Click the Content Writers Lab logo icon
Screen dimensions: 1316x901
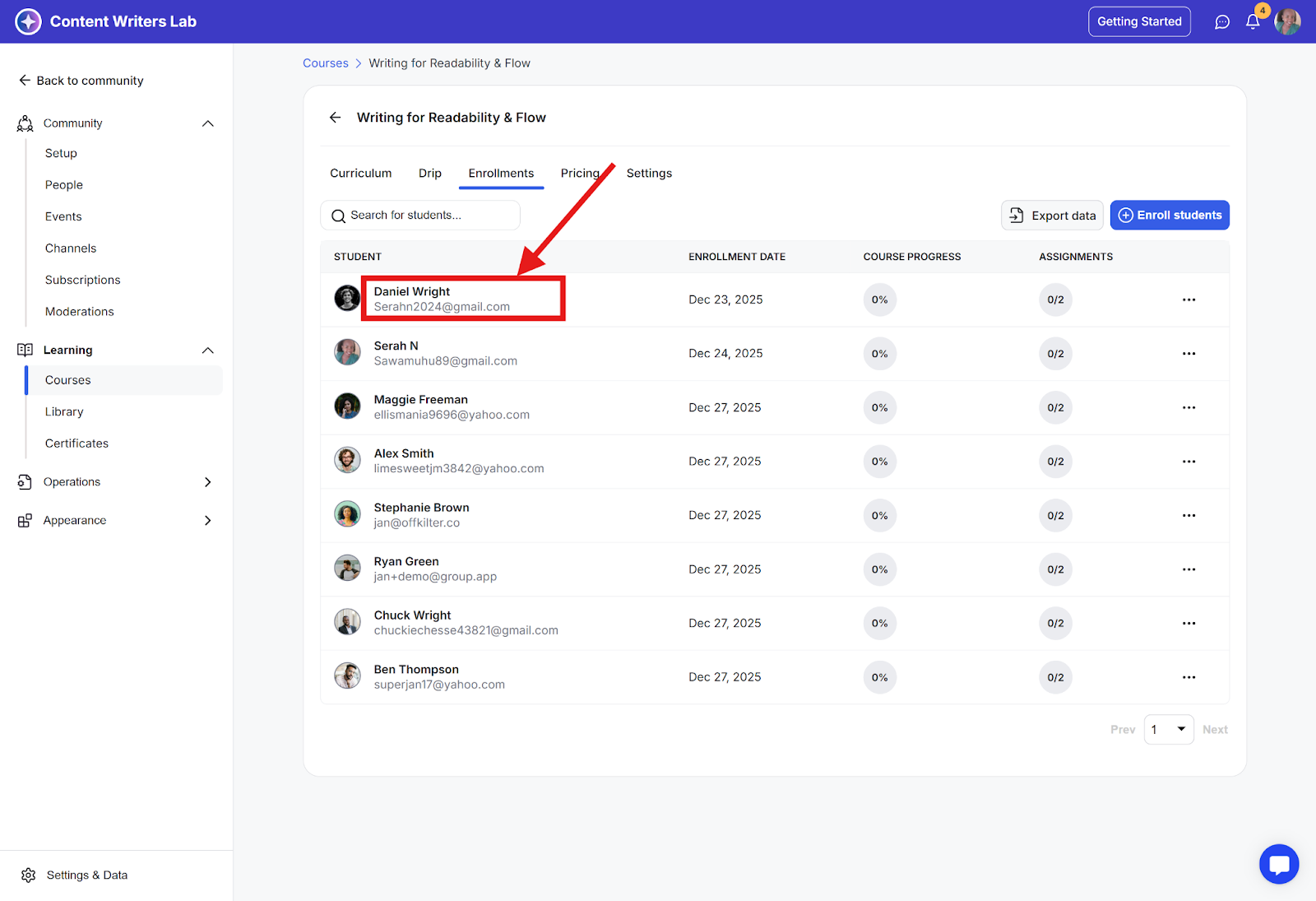[x=28, y=21]
